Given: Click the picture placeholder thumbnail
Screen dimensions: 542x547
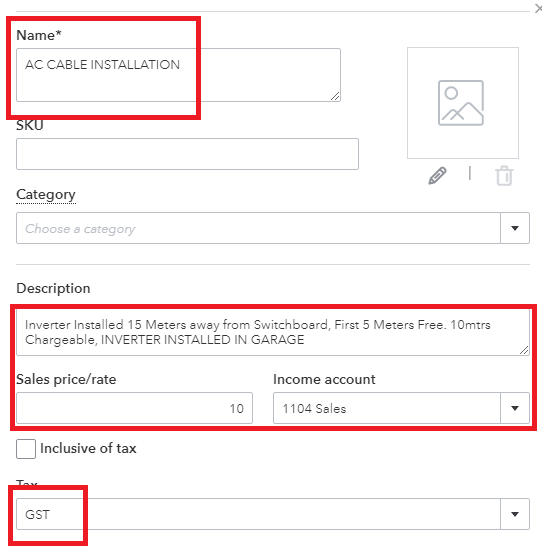Looking at the screenshot, I should pyautogui.click(x=462, y=103).
